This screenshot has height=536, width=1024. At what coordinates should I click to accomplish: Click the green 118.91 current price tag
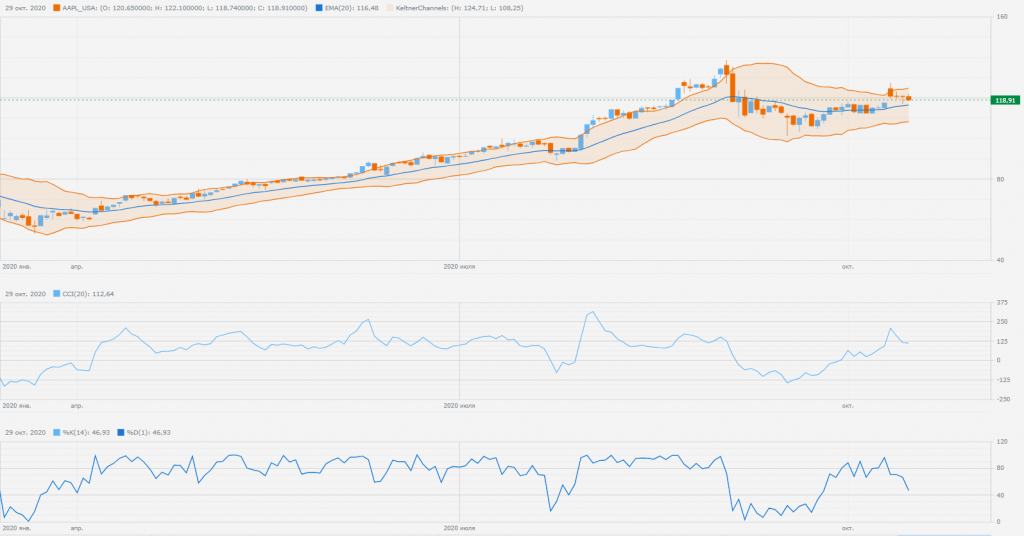coord(1003,100)
